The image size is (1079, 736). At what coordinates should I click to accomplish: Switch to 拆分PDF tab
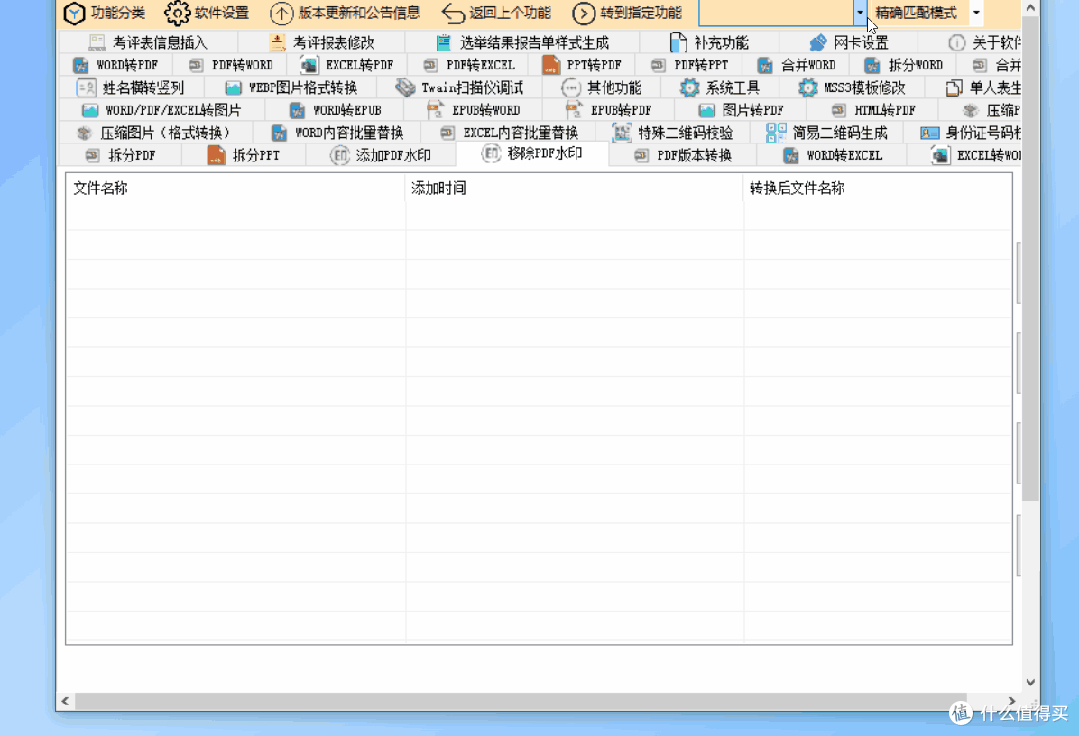(120, 155)
